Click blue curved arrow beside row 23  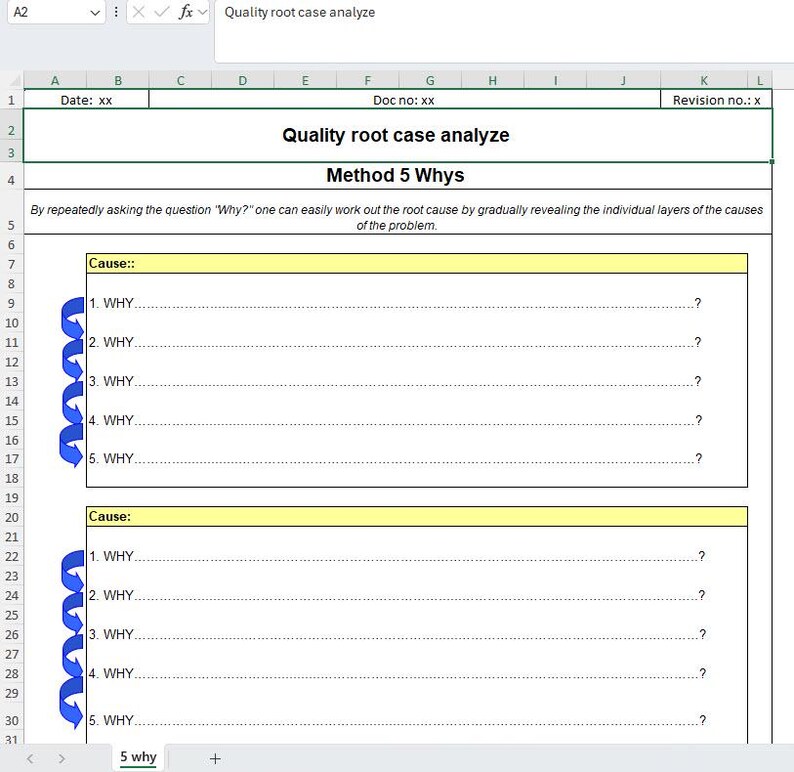point(72,571)
